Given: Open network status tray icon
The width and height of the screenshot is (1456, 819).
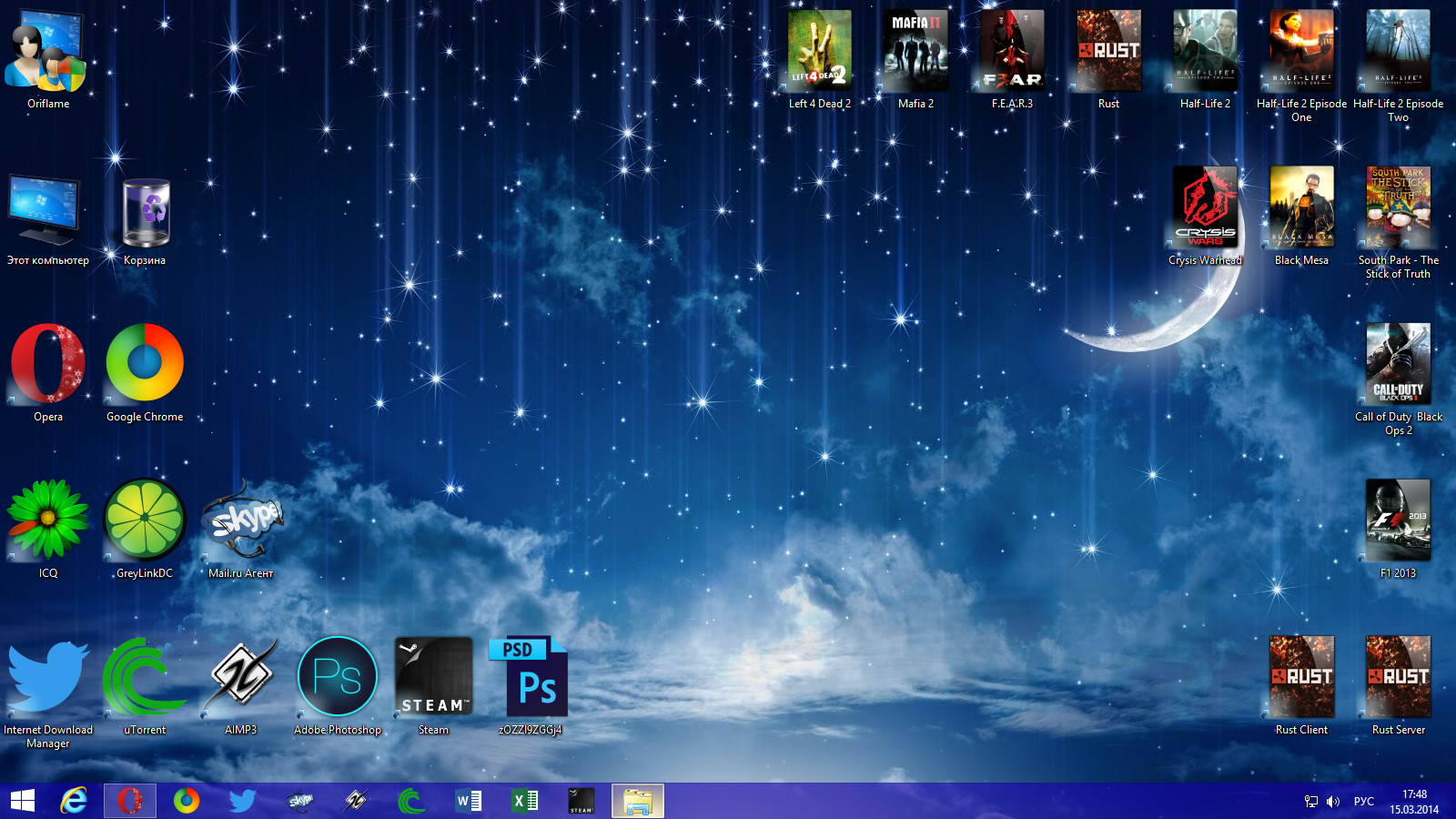Looking at the screenshot, I should pos(1311,802).
